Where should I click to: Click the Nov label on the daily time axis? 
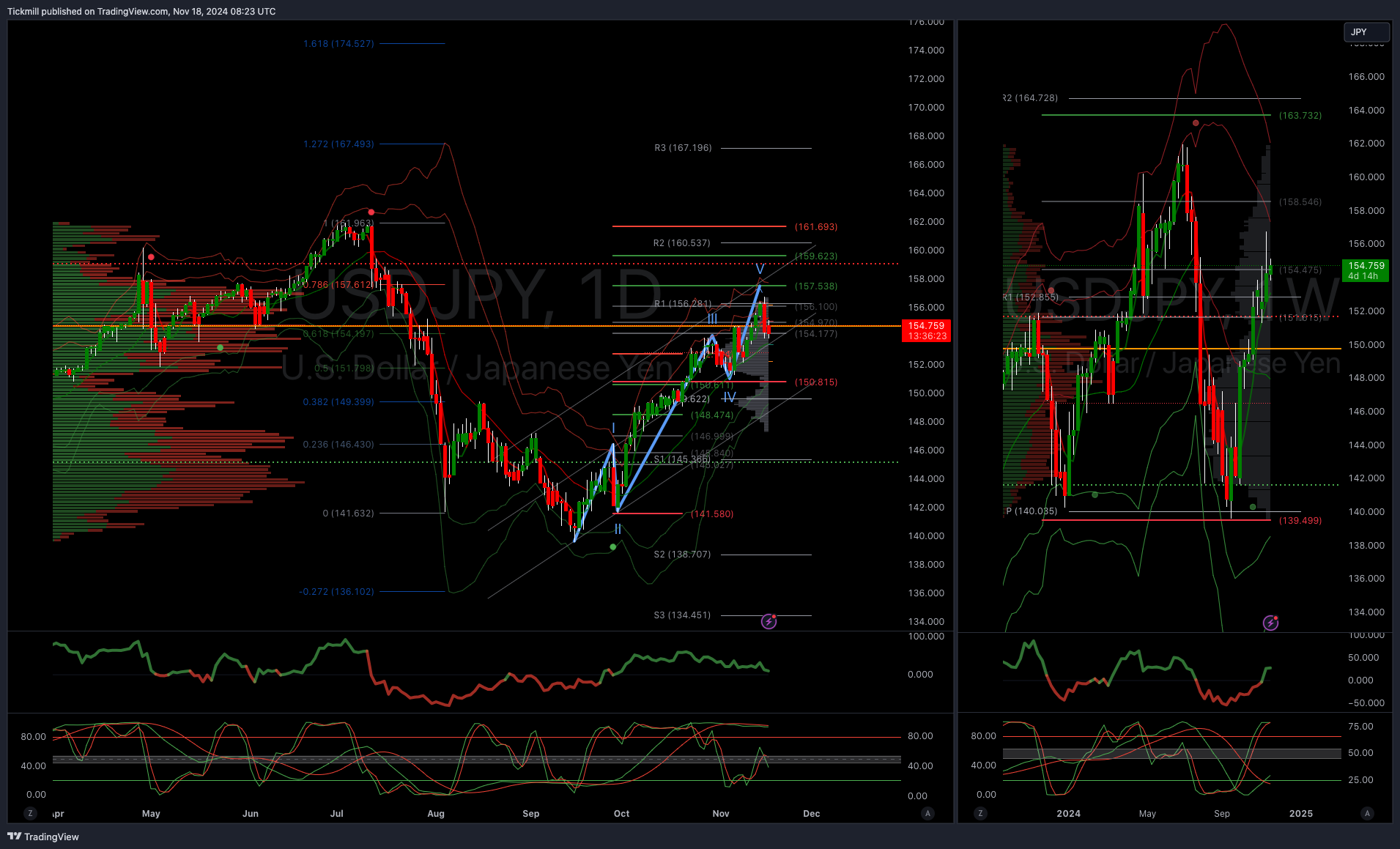click(721, 814)
